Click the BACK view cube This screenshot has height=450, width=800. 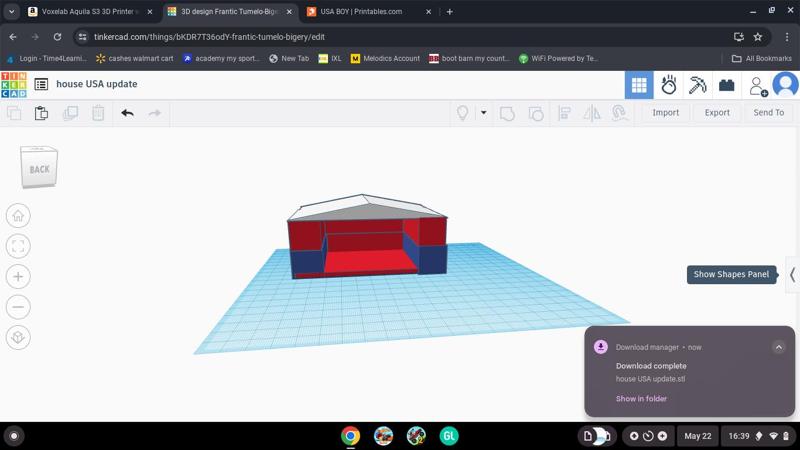pos(39,169)
